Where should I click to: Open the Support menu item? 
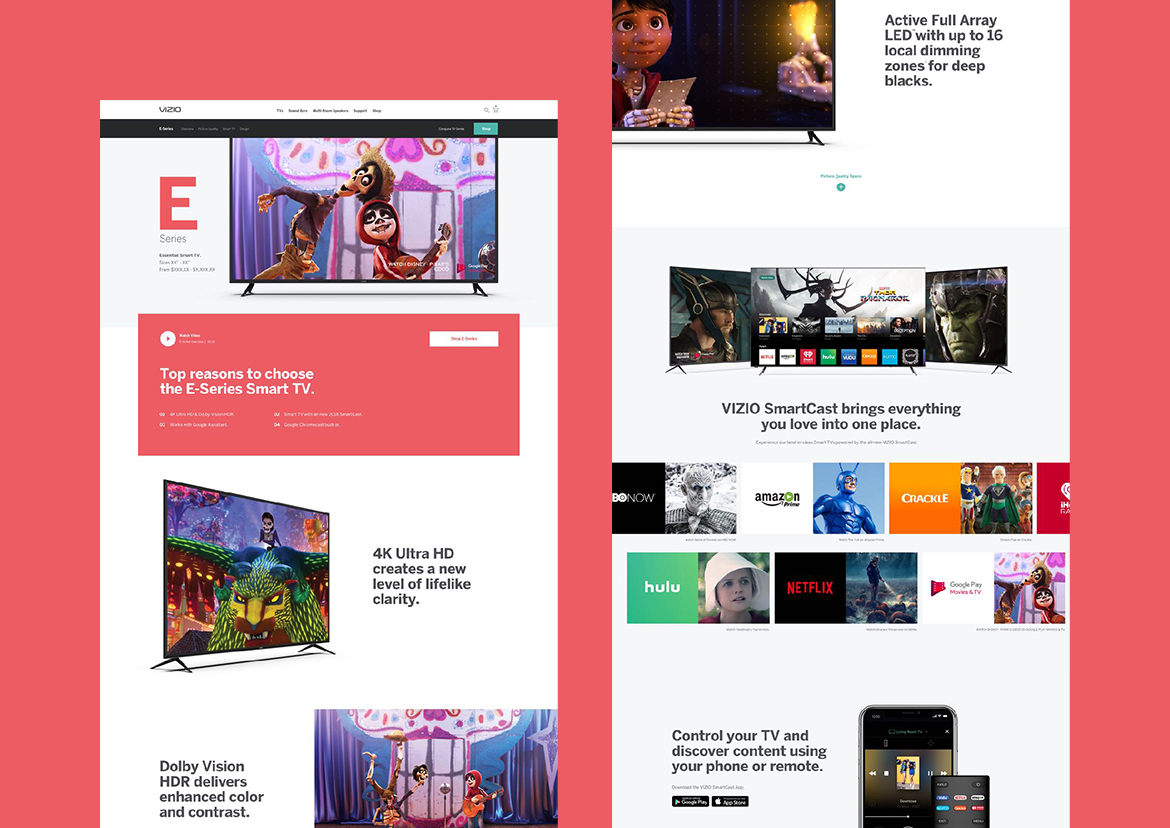point(360,111)
